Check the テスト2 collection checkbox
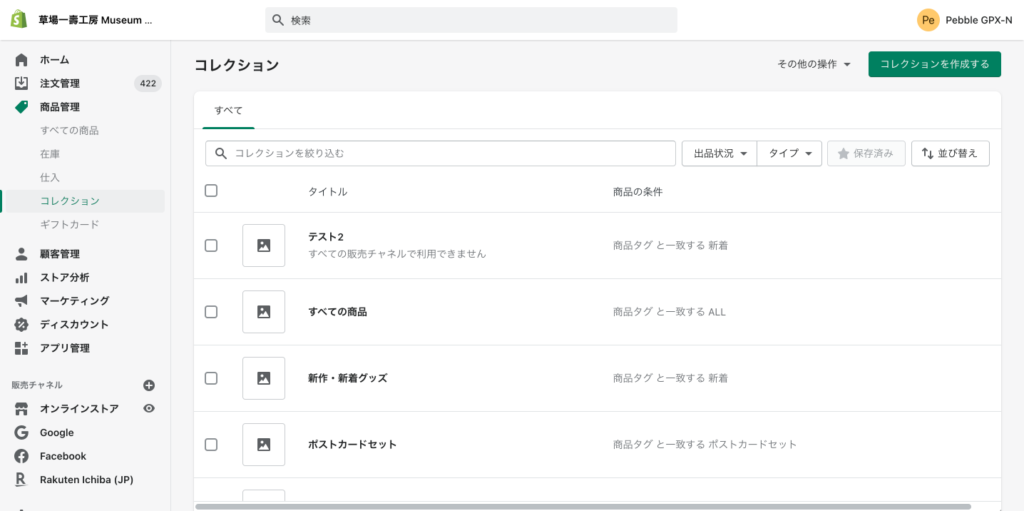The height and width of the screenshot is (511, 1024). coord(211,245)
